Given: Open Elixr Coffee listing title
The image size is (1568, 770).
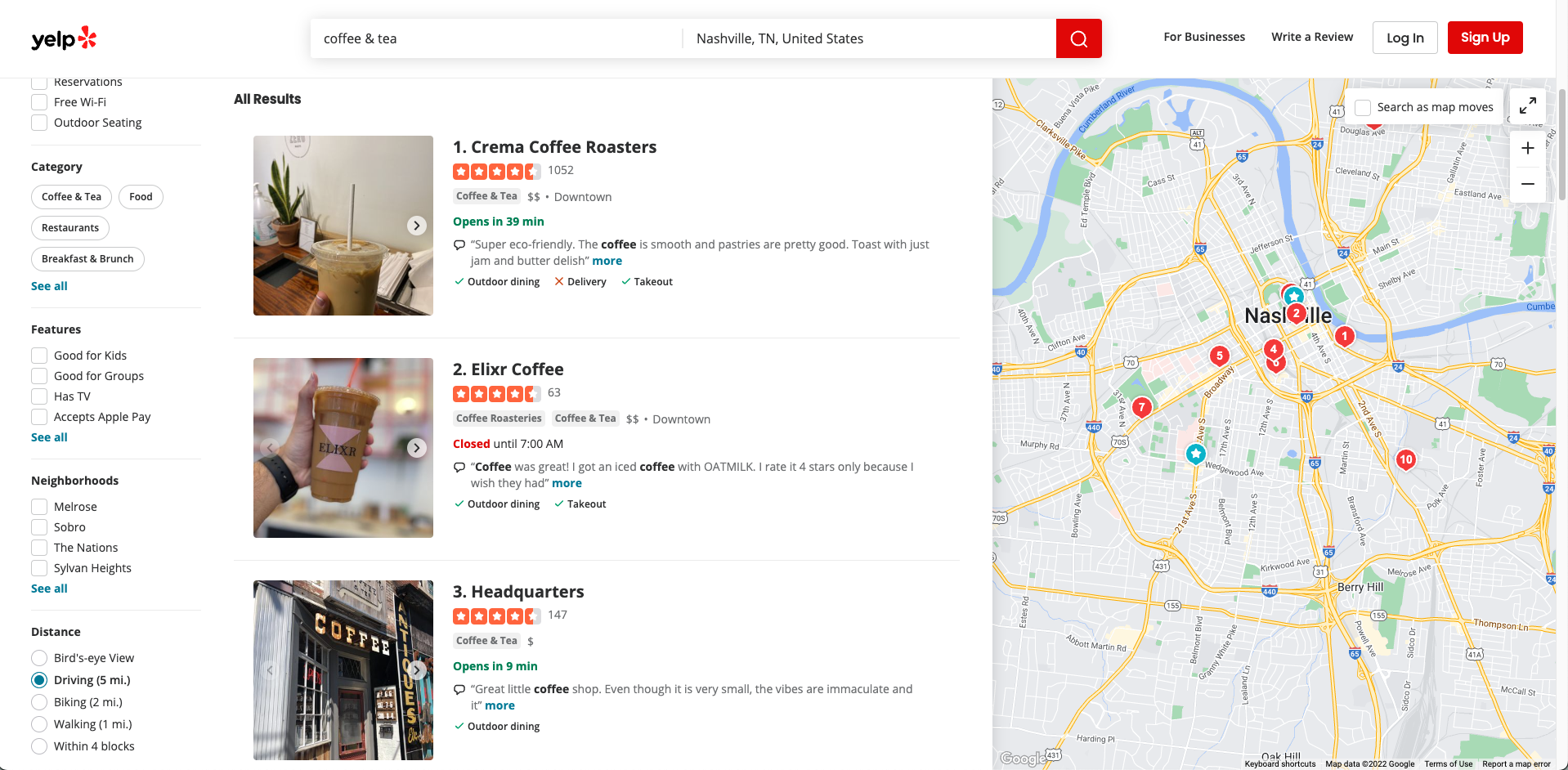Looking at the screenshot, I should pos(517,369).
